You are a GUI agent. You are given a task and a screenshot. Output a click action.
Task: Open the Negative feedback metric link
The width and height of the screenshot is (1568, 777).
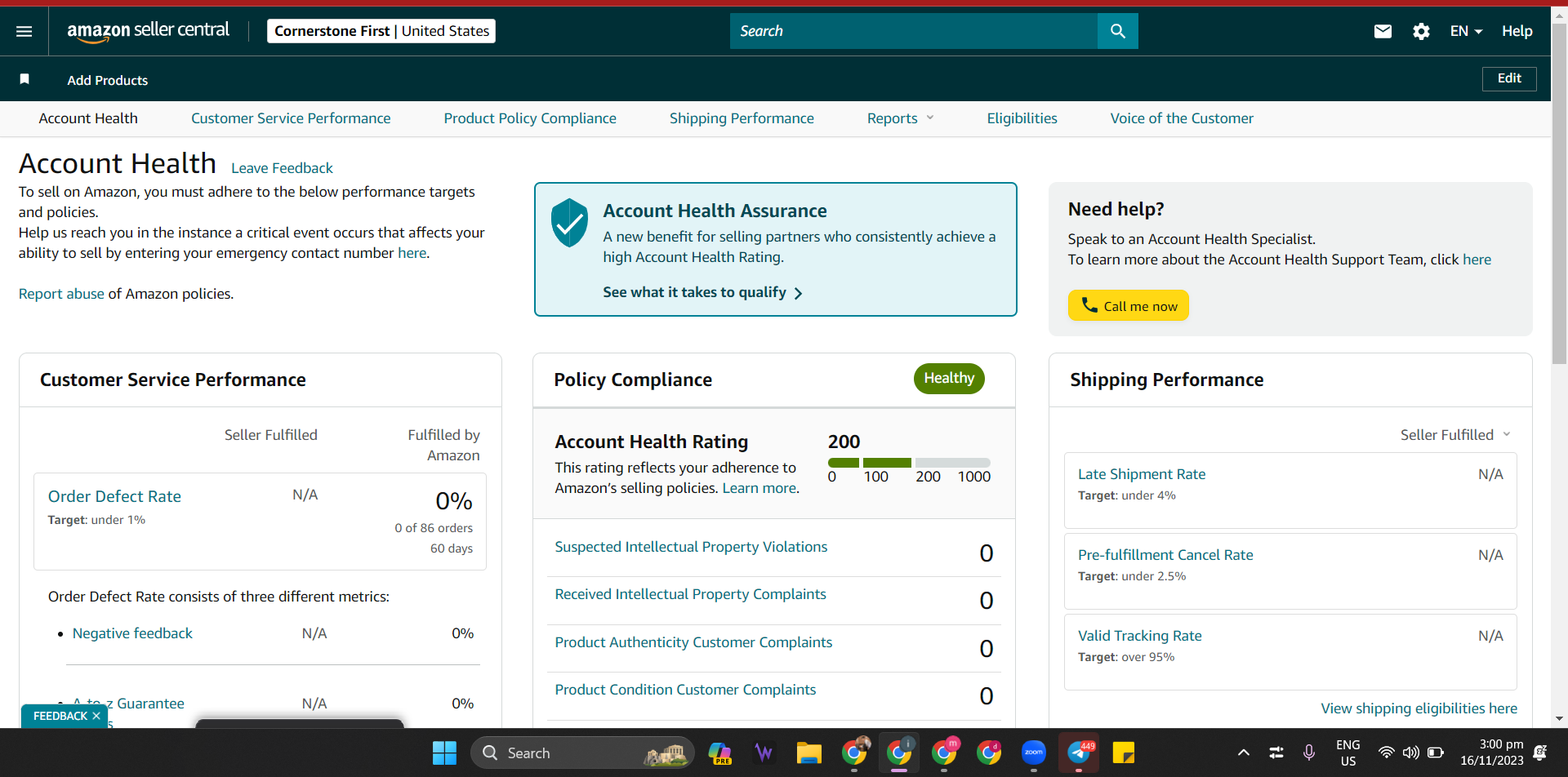[132, 633]
